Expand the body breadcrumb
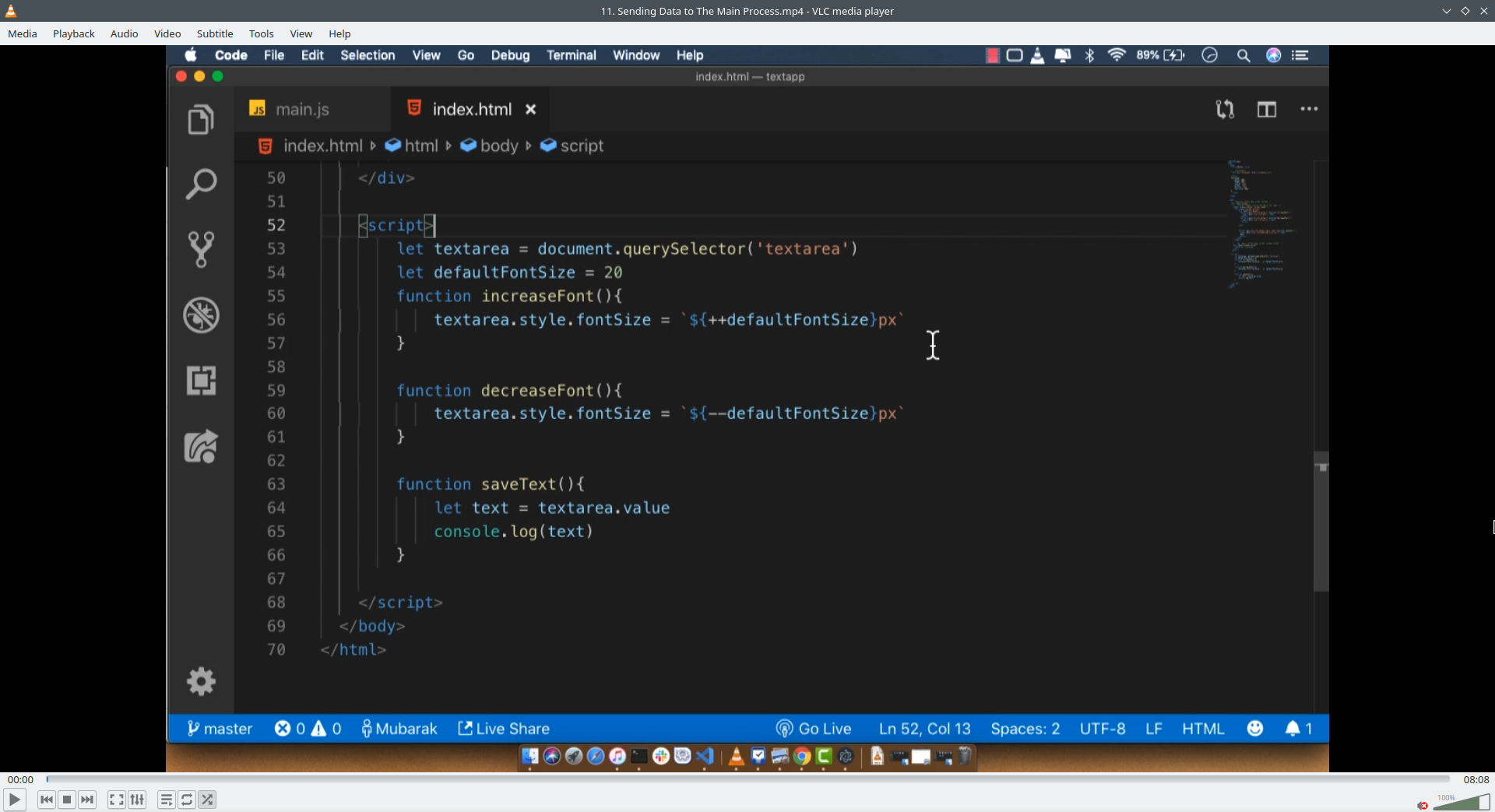Screen dimensions: 1495x812 [x=490, y=146]
